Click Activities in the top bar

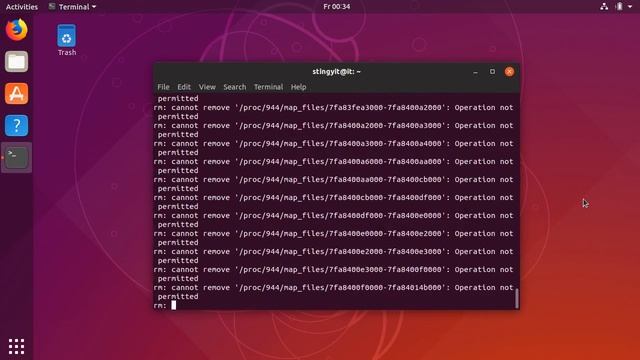22,7
